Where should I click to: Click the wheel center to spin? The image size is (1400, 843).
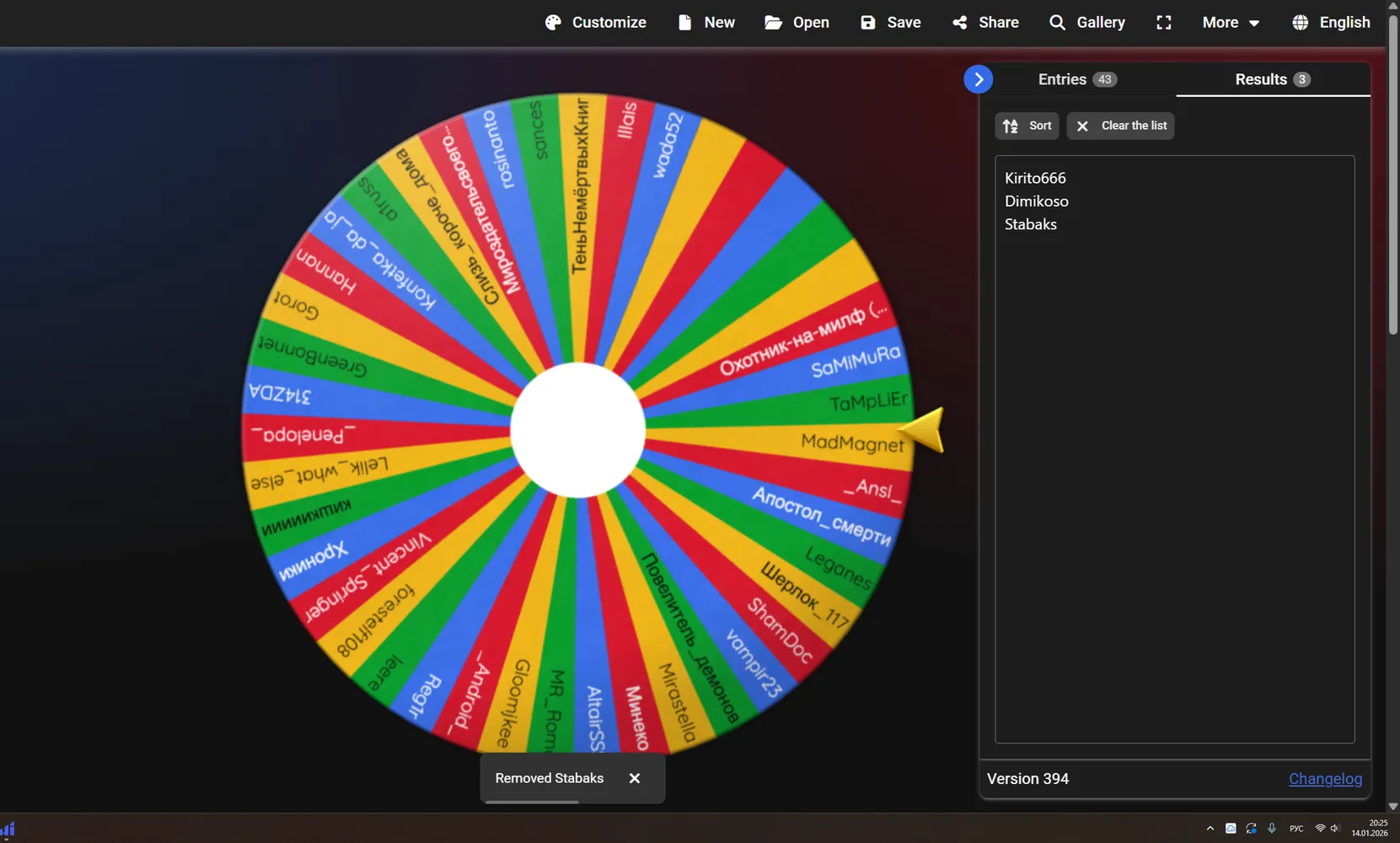coord(578,430)
